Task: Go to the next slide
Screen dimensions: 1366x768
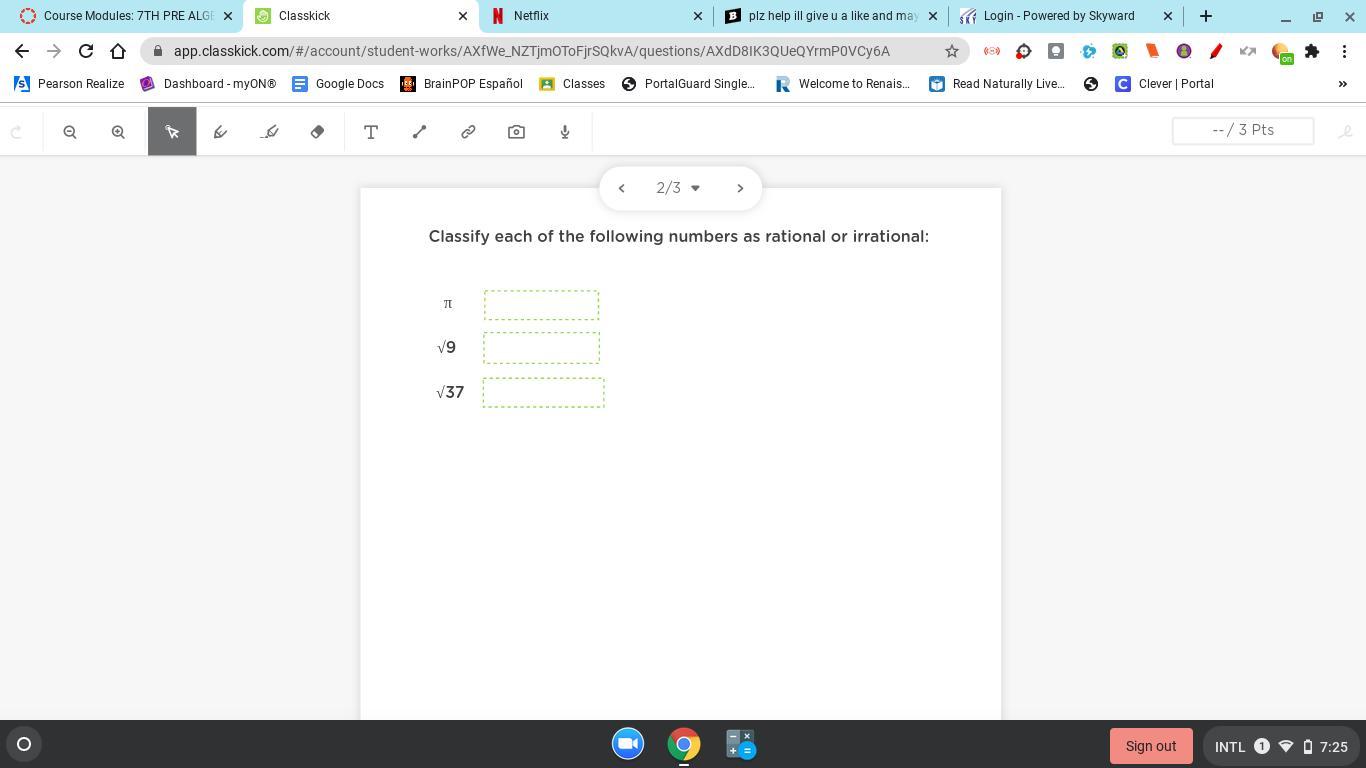Action: [740, 188]
